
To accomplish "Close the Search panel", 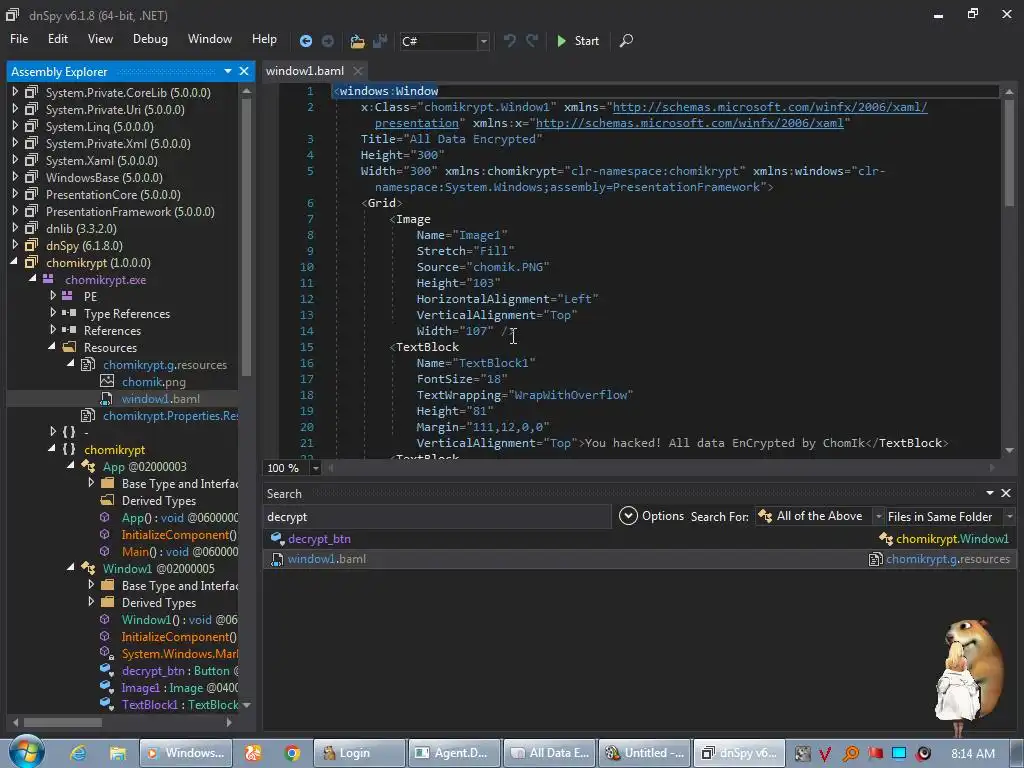I will 1006,493.
